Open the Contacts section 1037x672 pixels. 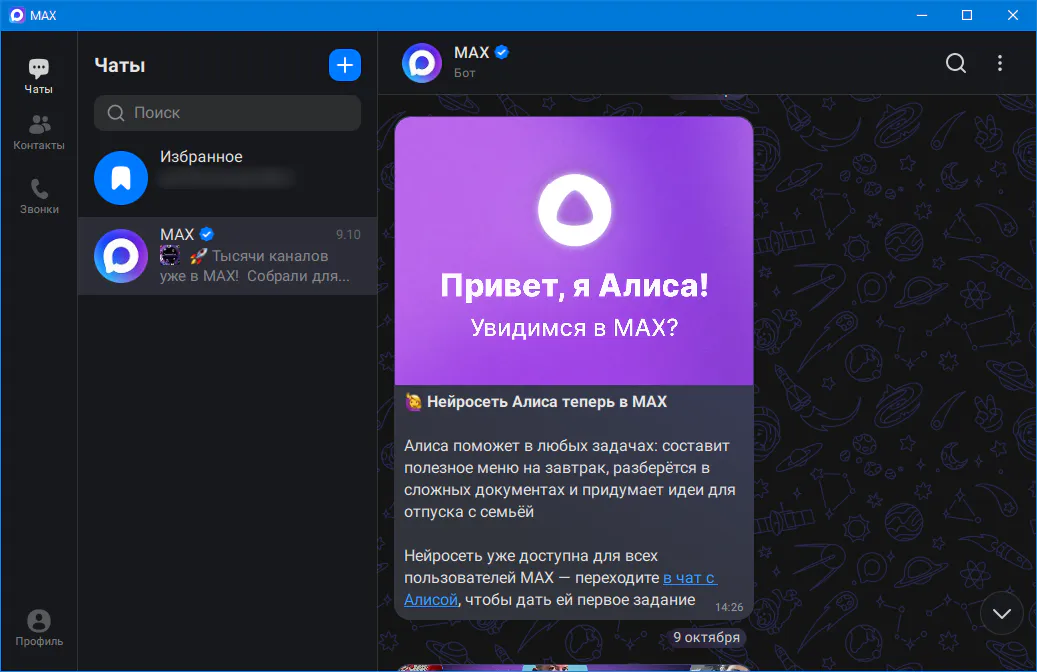click(x=39, y=132)
